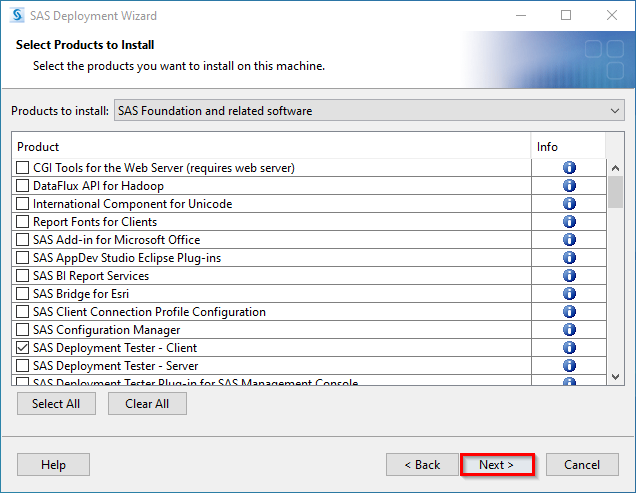Maximize the SAS Deployment Wizard window
Image resolution: width=636 pixels, height=493 pixels.
pyautogui.click(x=566, y=15)
